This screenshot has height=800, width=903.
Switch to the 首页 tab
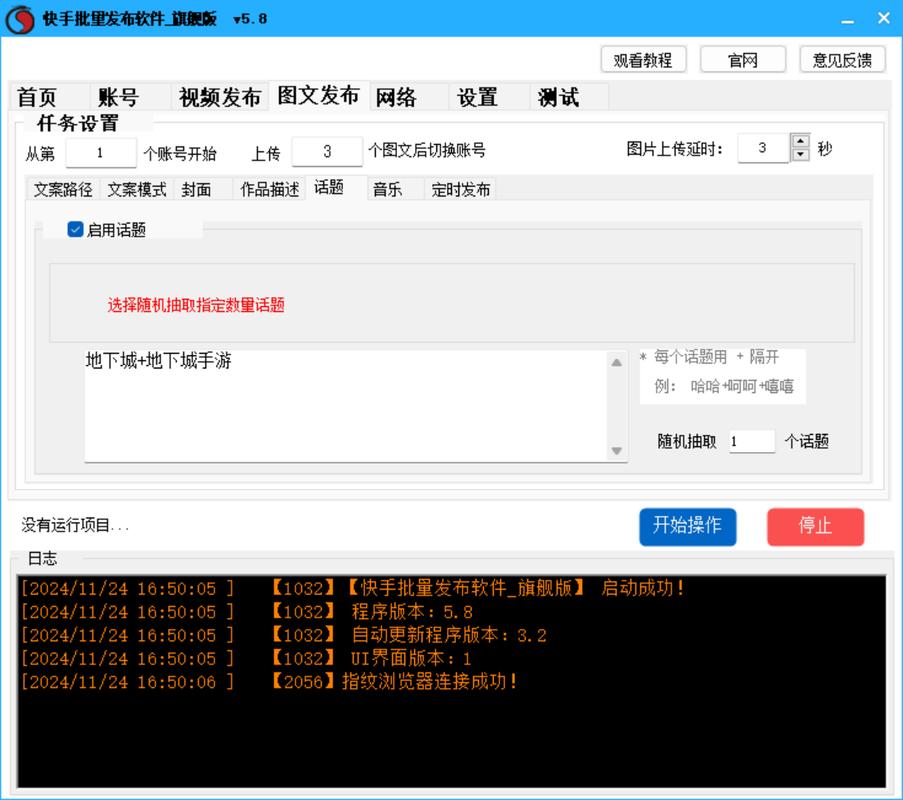point(49,97)
